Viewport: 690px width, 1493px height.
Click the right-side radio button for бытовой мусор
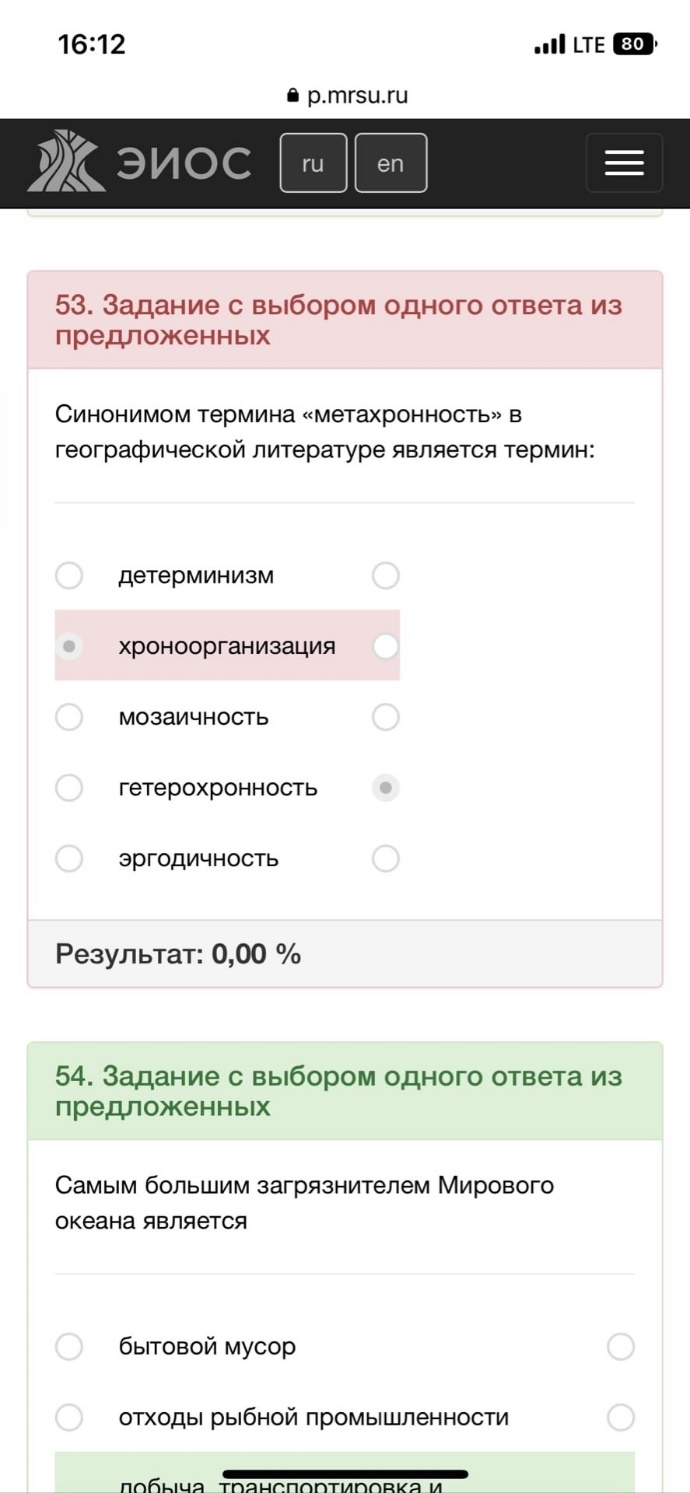621,1347
